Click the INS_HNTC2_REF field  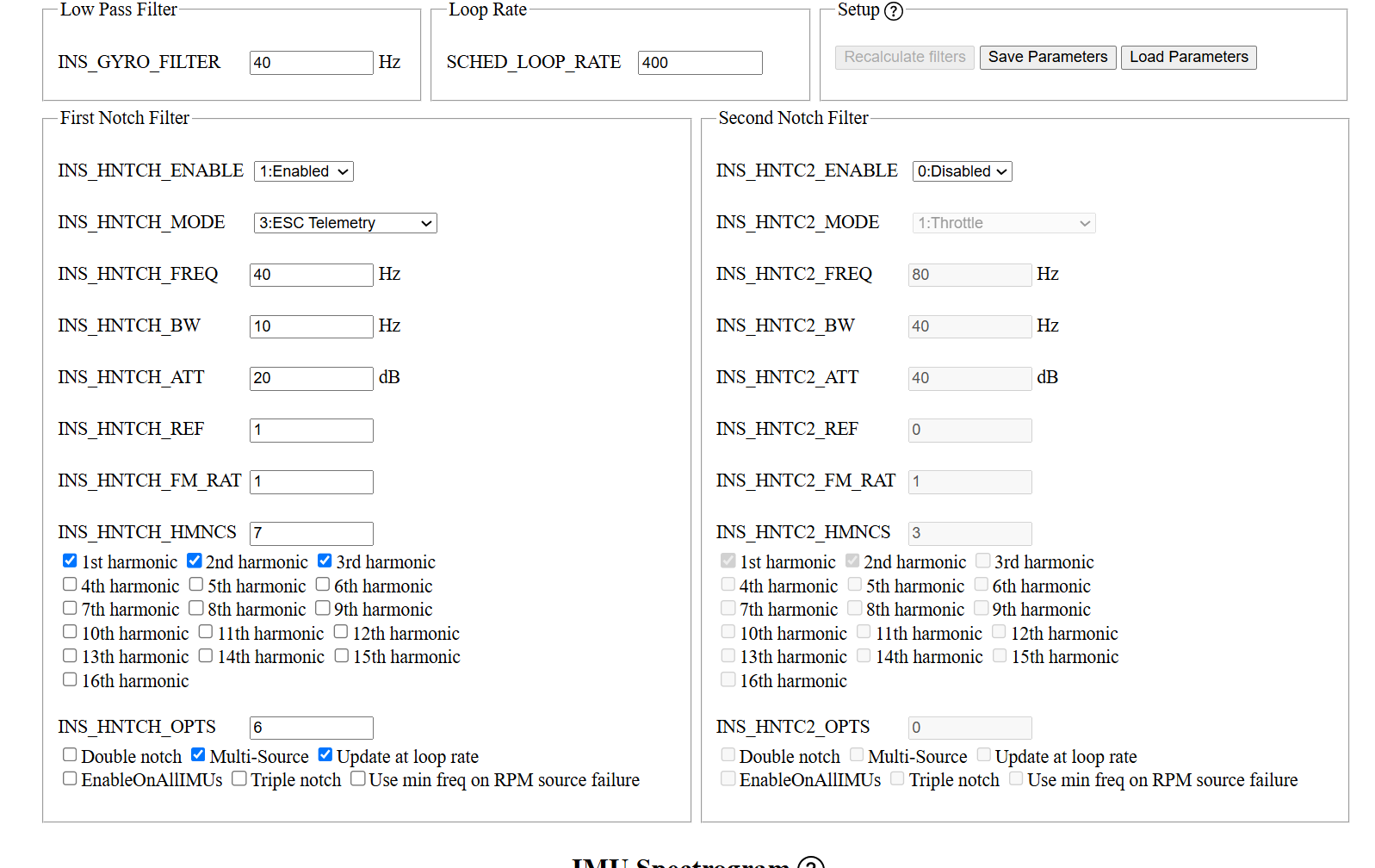[970, 430]
